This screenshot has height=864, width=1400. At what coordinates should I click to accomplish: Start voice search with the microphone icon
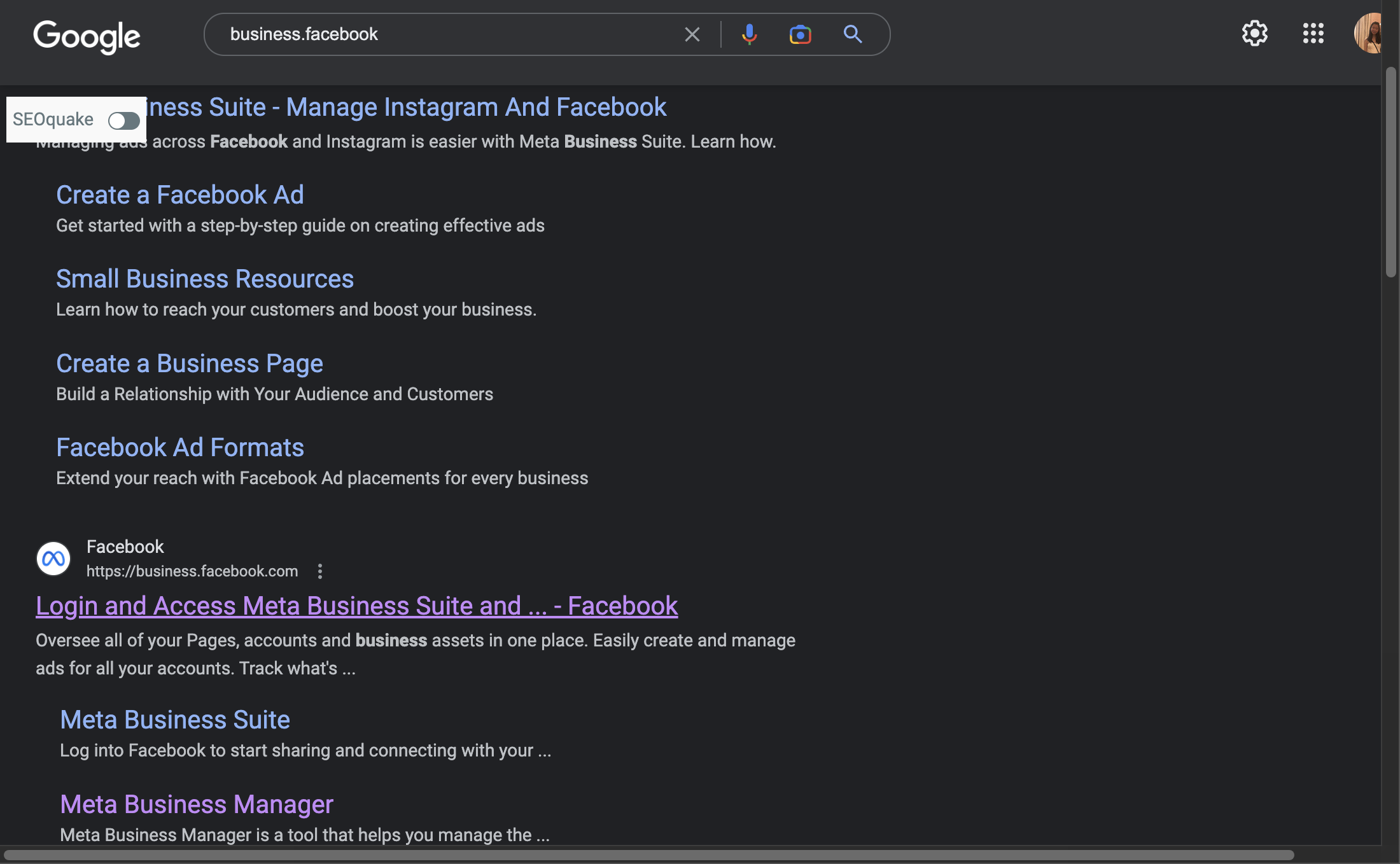[749, 34]
